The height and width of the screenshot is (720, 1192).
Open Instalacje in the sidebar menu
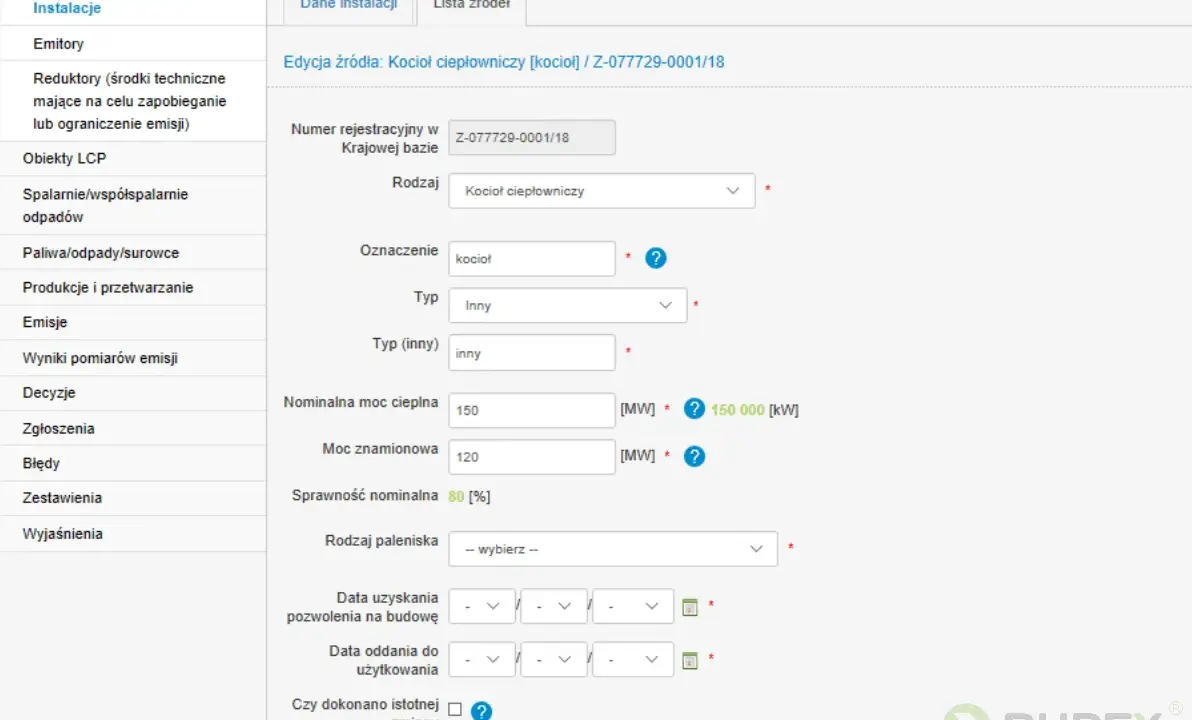pos(67,8)
